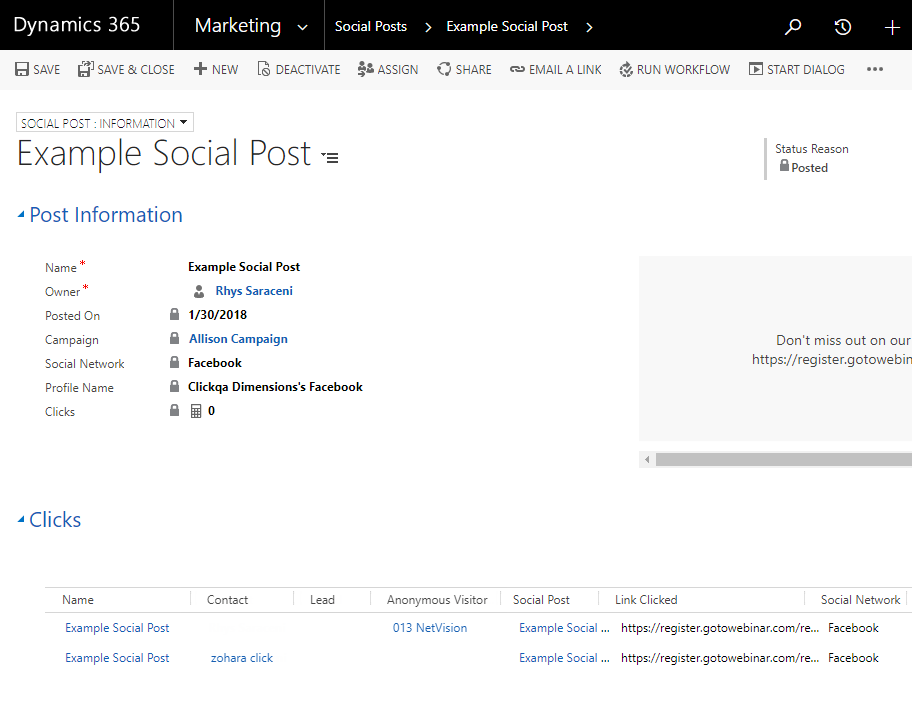Viewport: 912px width, 708px height.
Task: Click the lock icon beside Posted On
Action: [x=174, y=314]
